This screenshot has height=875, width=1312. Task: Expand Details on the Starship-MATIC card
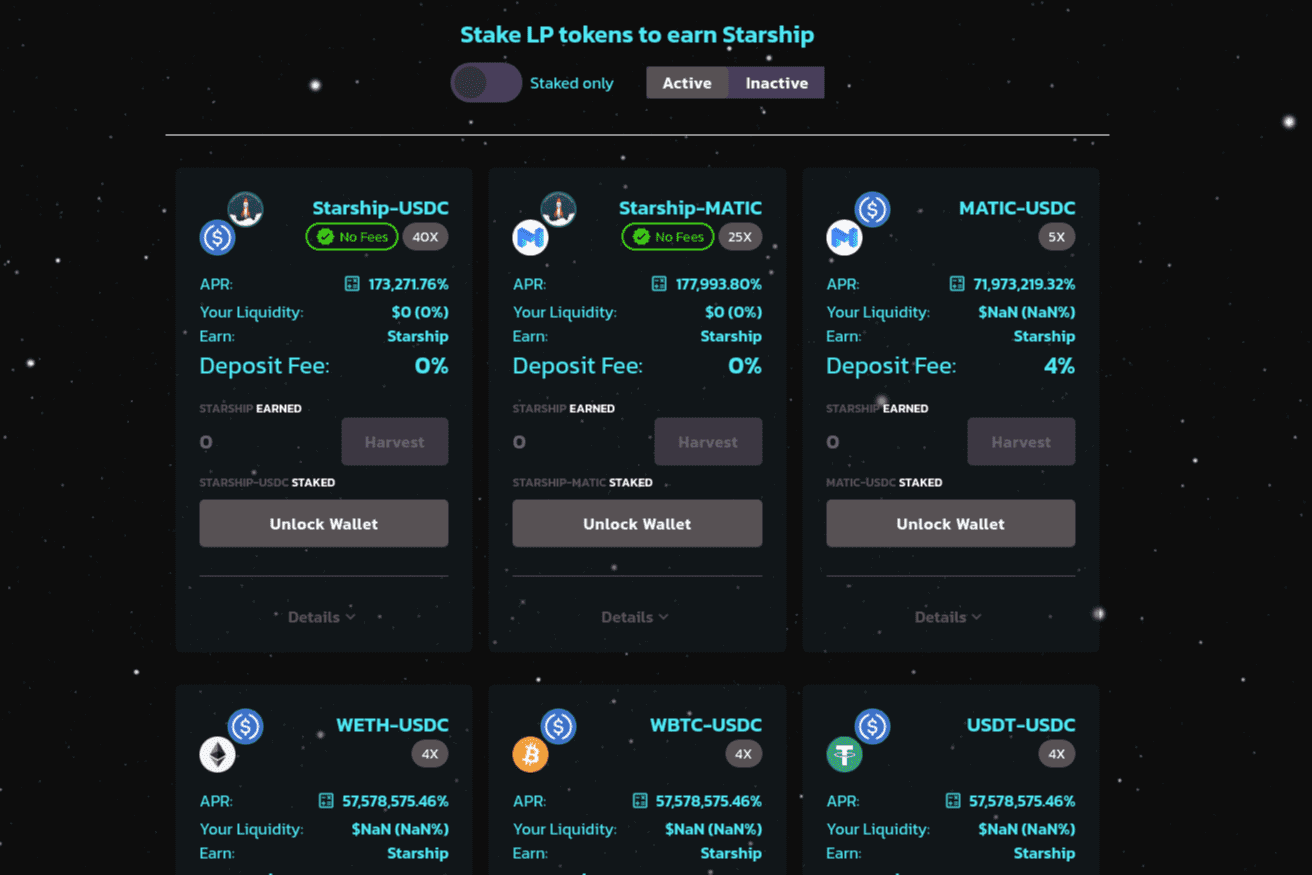(634, 617)
